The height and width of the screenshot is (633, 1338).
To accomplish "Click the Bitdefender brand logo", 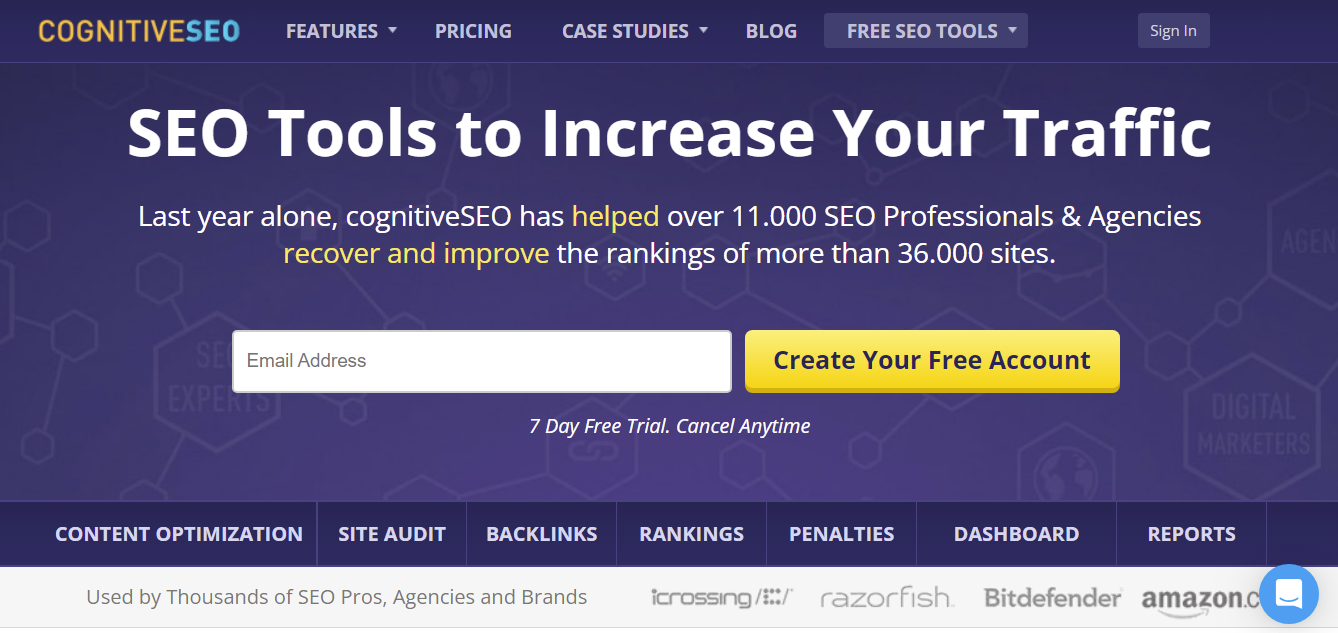I will pos(1051,596).
